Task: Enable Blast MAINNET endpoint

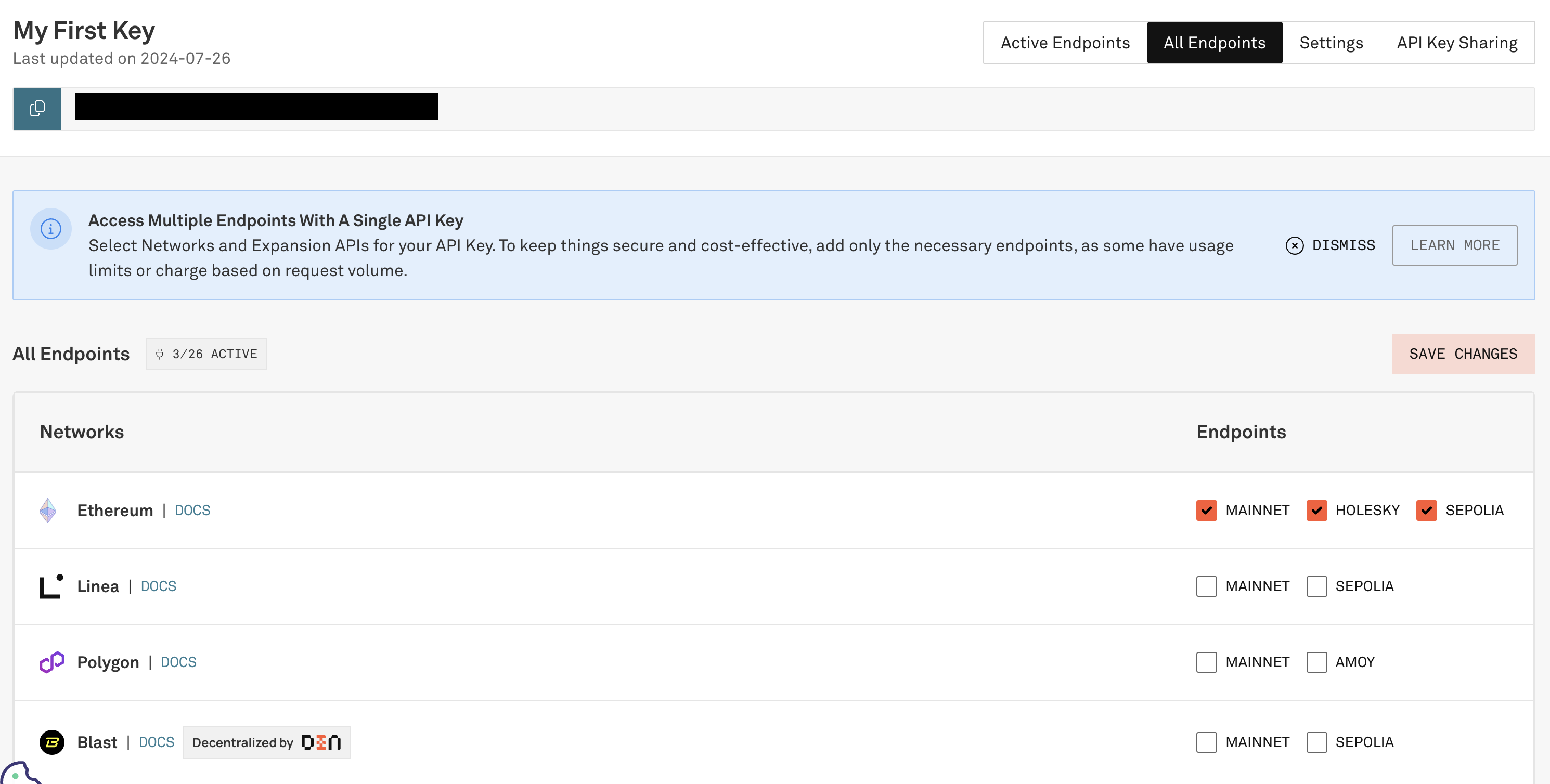Action: coord(1206,742)
